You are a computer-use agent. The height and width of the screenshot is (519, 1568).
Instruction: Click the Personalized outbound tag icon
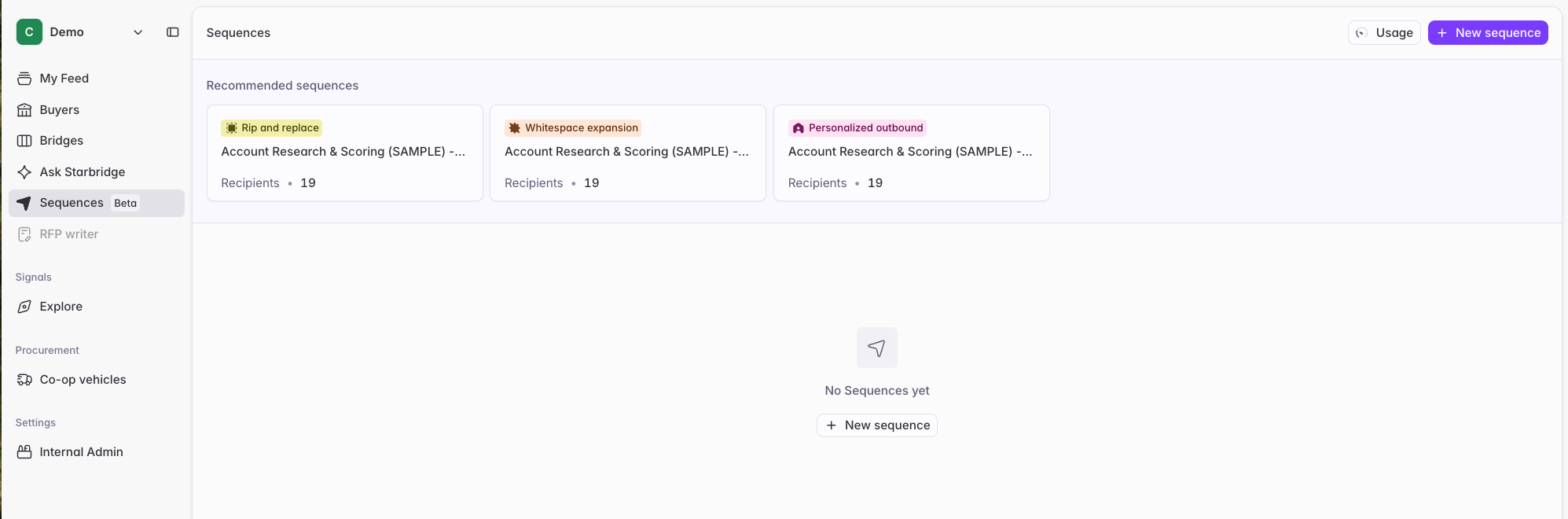point(799,128)
